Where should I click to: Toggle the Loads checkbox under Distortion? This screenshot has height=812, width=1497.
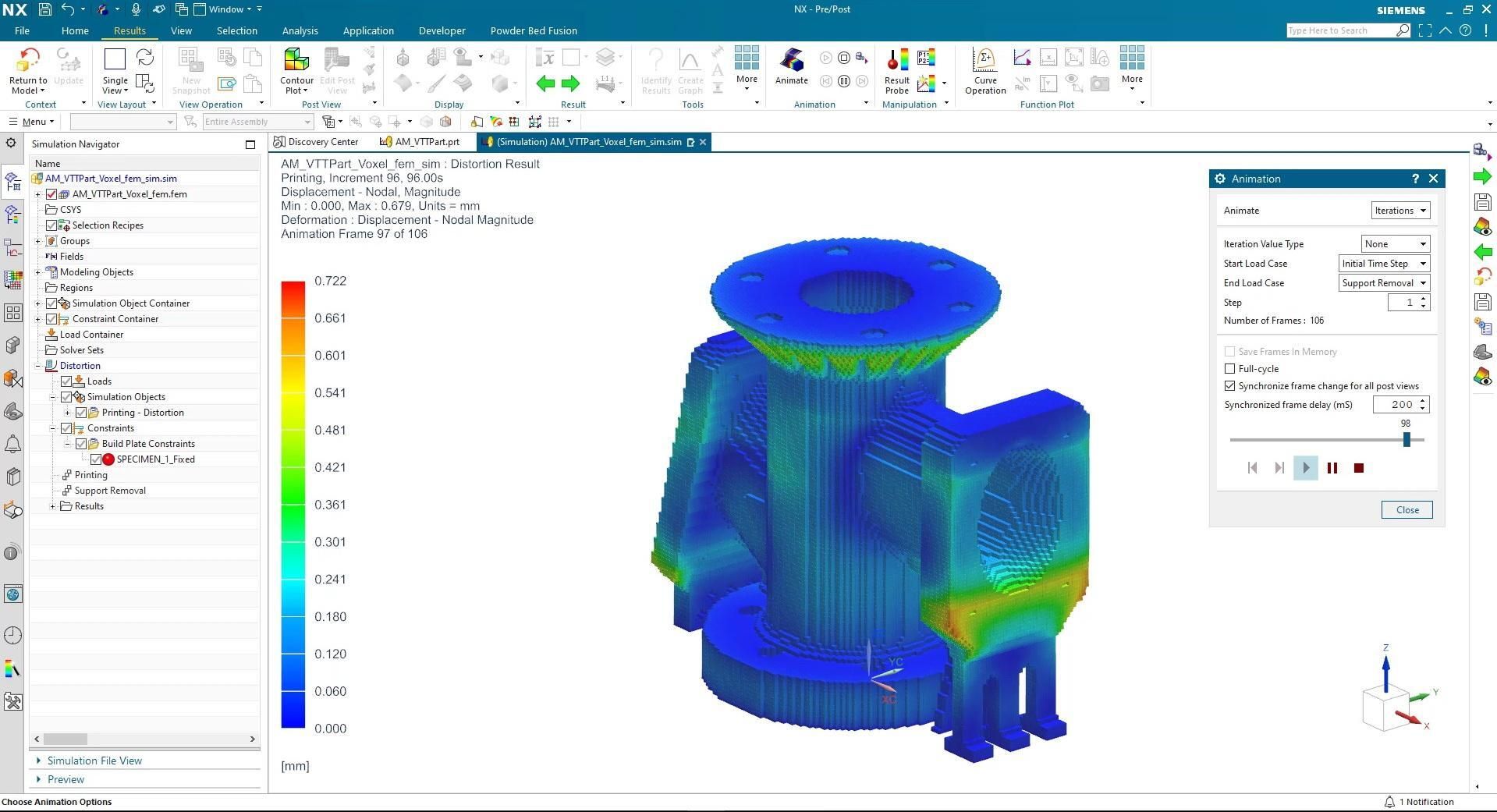[x=67, y=381]
